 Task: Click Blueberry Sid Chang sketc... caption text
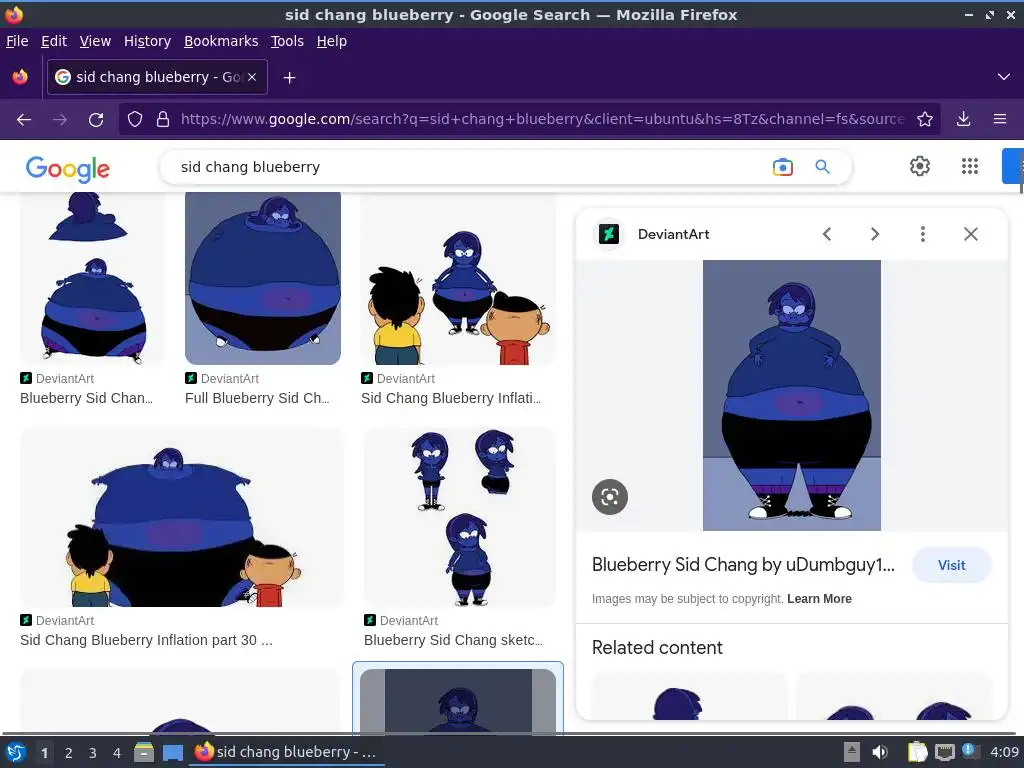coord(453,640)
